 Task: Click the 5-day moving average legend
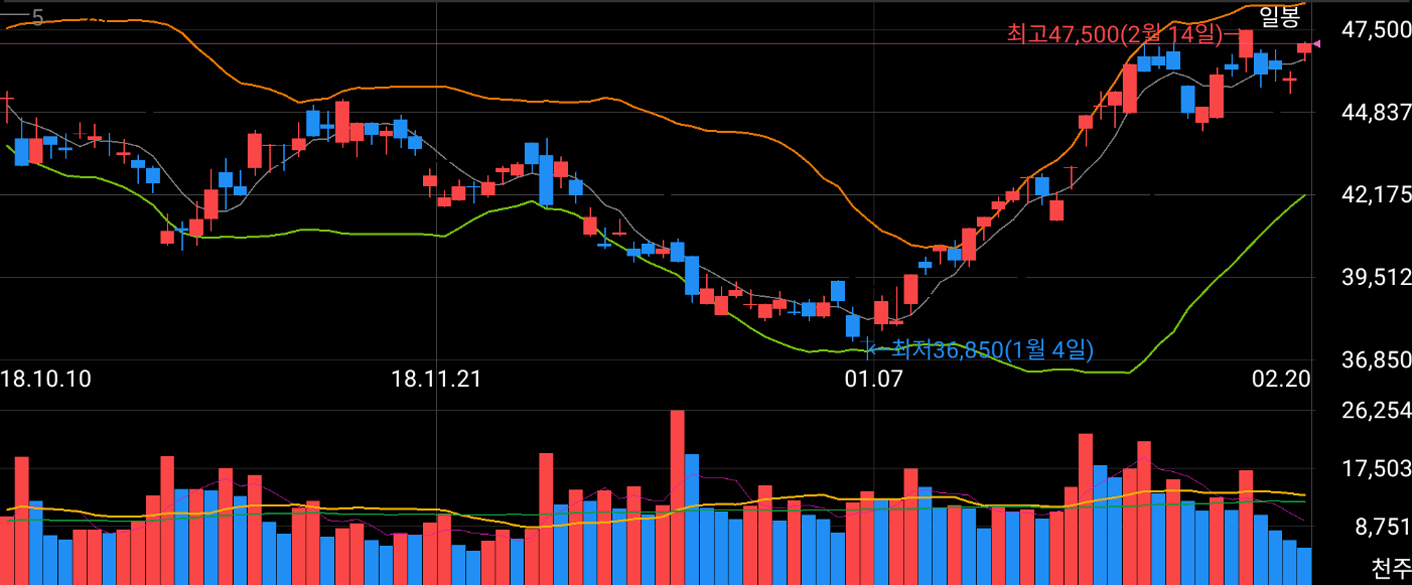pos(26,17)
